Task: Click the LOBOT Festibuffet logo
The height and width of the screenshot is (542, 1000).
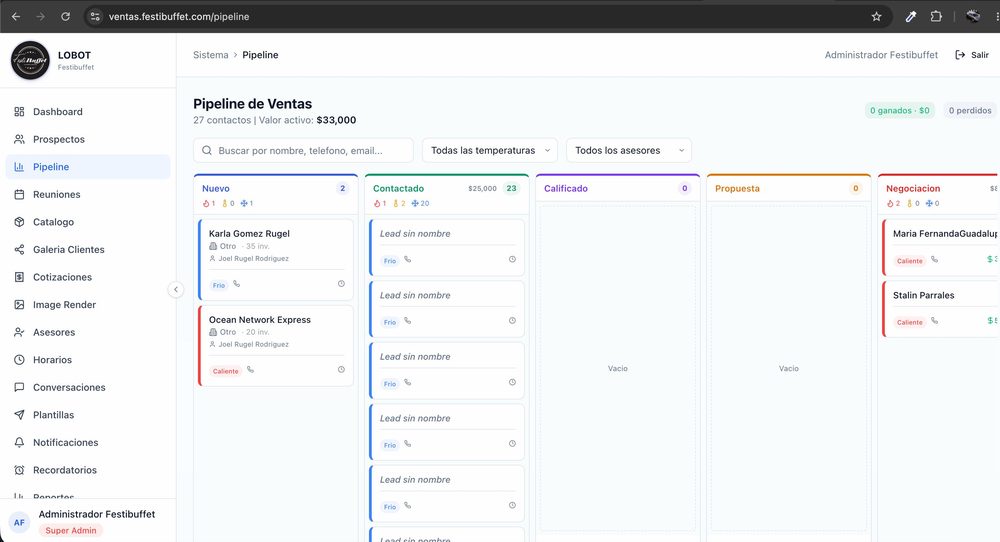Action: (30, 61)
